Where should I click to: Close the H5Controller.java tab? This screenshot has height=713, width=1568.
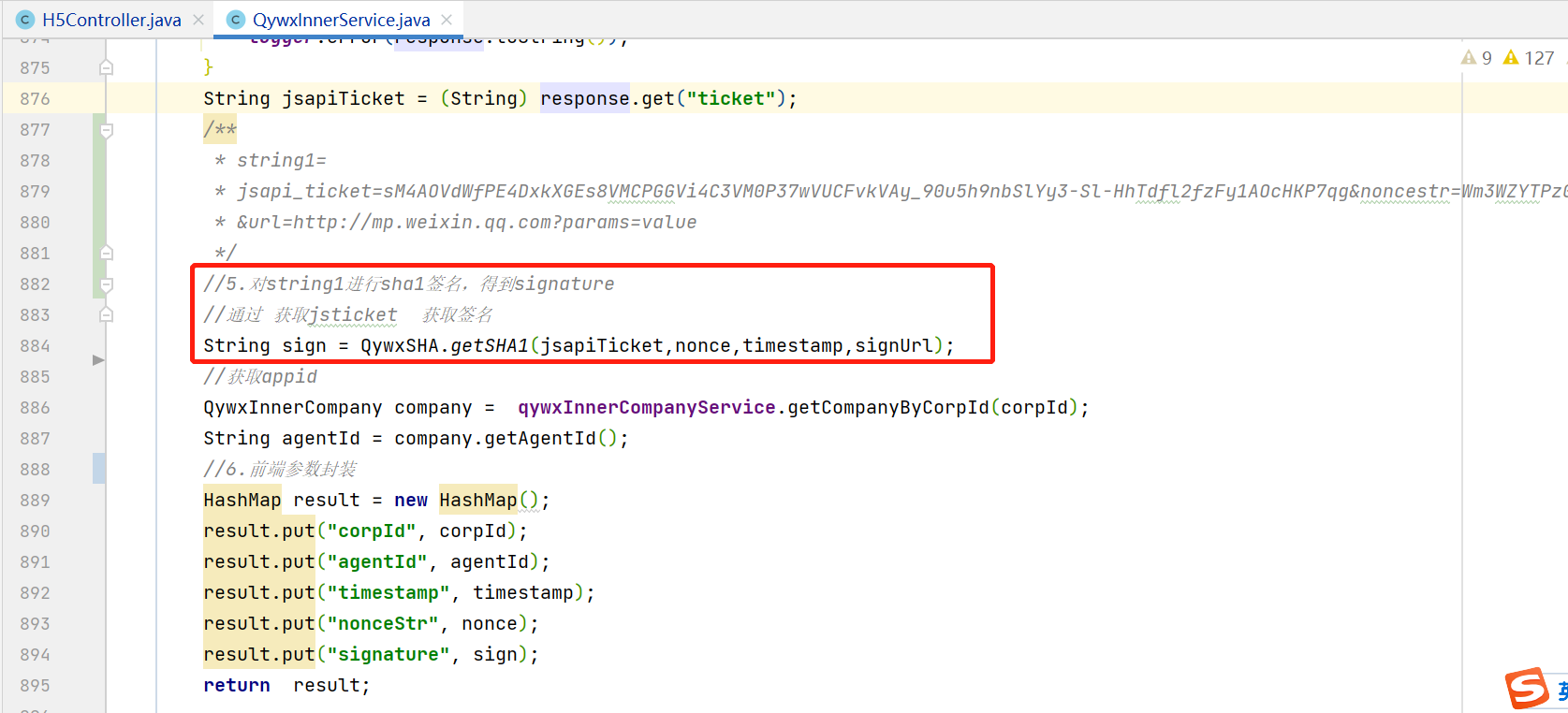tap(198, 20)
